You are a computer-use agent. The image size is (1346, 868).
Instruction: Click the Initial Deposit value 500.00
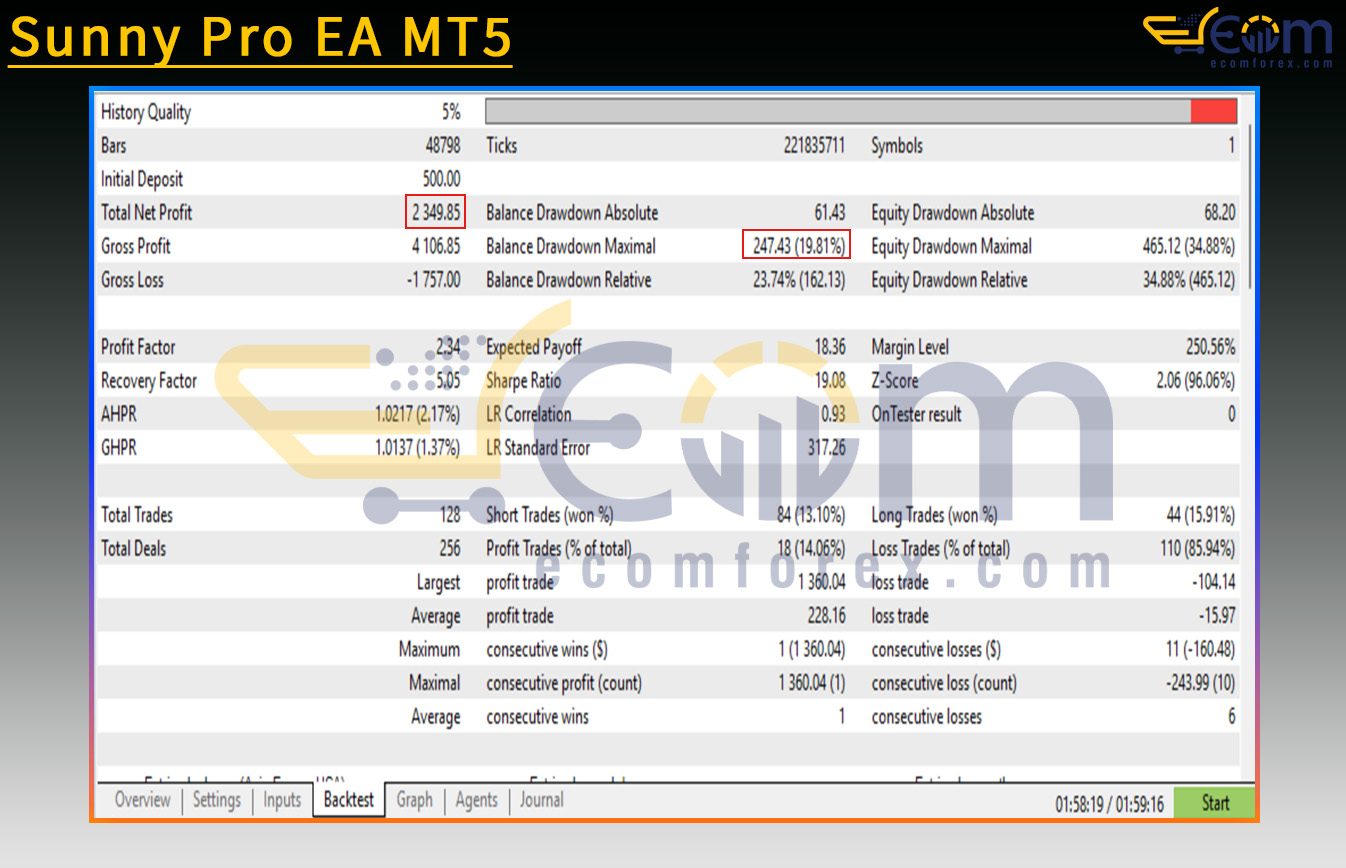click(x=442, y=180)
